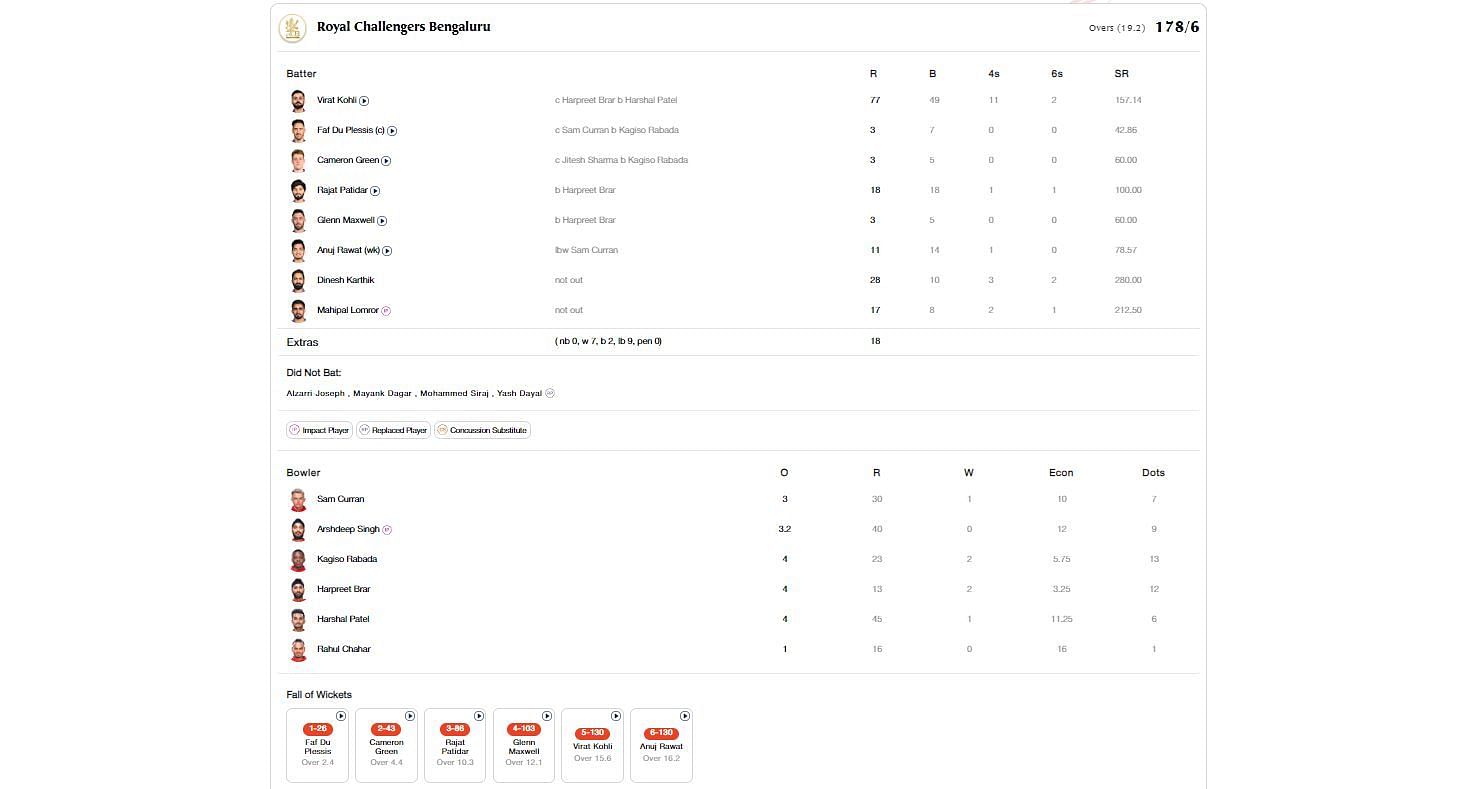Click Dinesh Karthik's strike rate 280.00

coord(1128,281)
